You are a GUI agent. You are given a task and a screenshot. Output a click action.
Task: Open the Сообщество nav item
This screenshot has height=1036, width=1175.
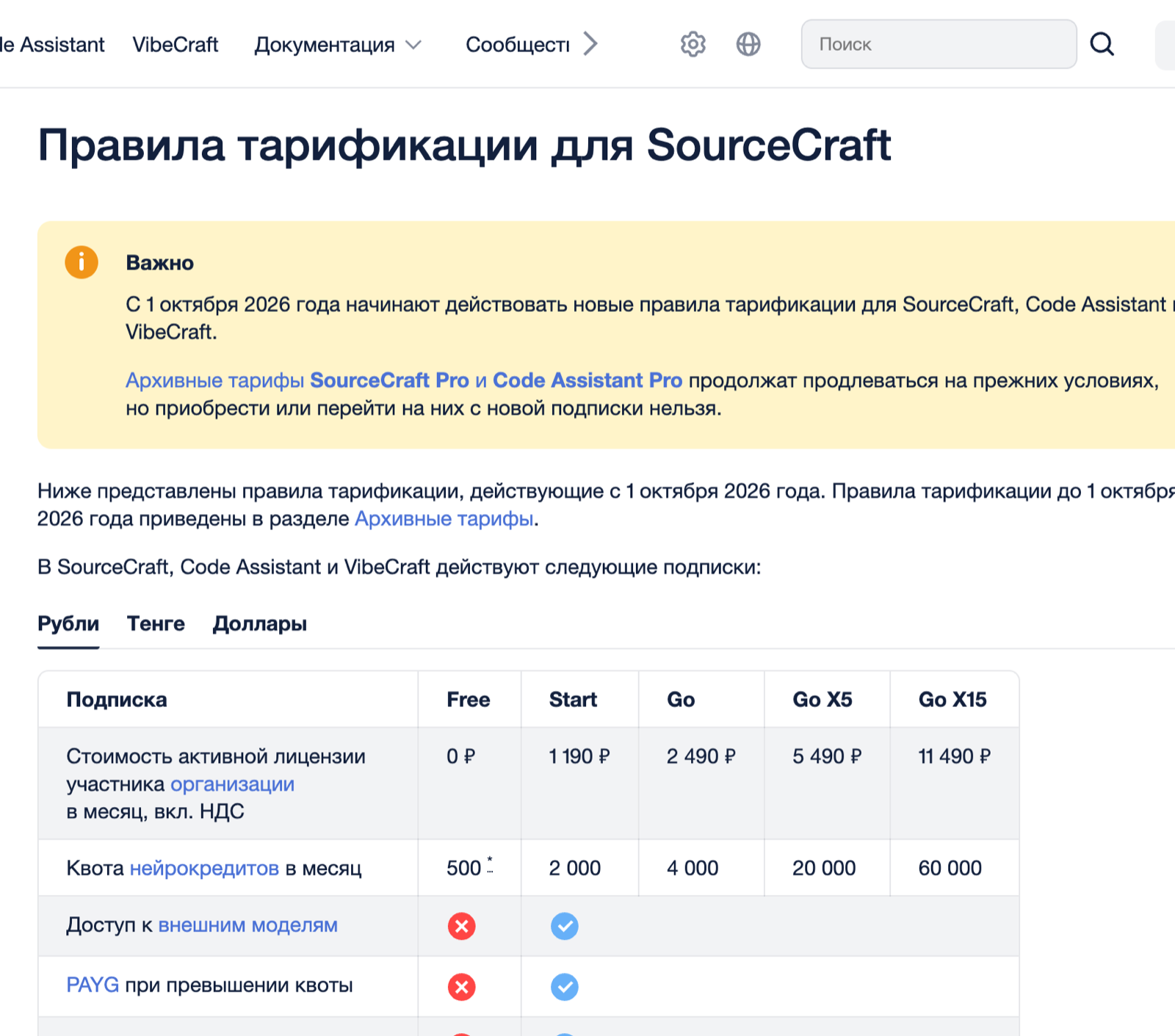point(518,45)
